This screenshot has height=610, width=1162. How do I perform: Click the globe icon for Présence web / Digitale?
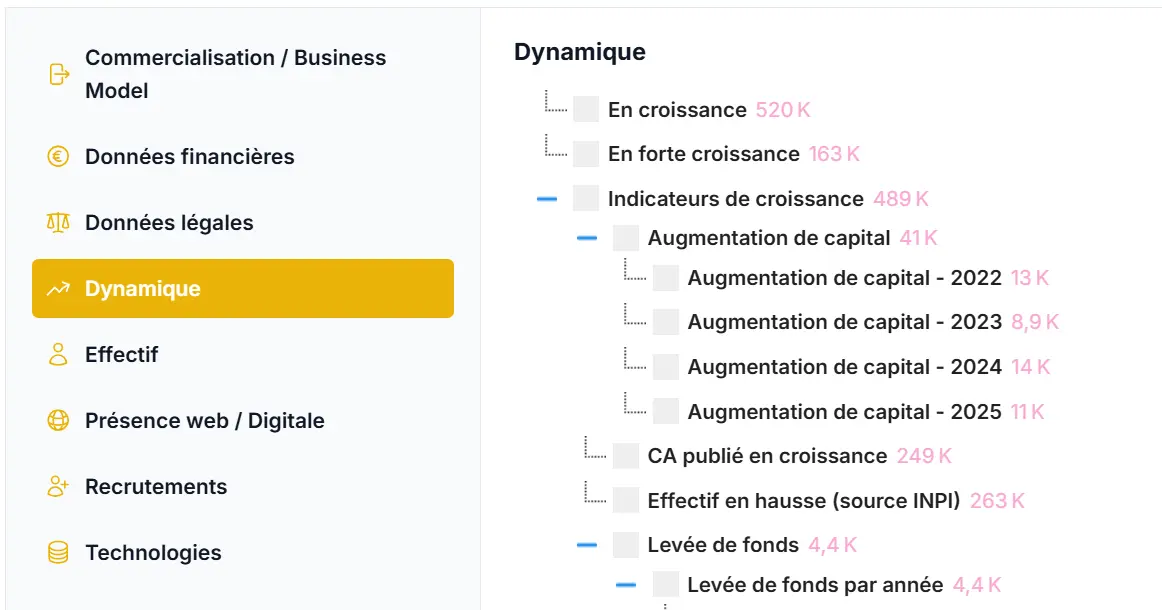[57, 421]
